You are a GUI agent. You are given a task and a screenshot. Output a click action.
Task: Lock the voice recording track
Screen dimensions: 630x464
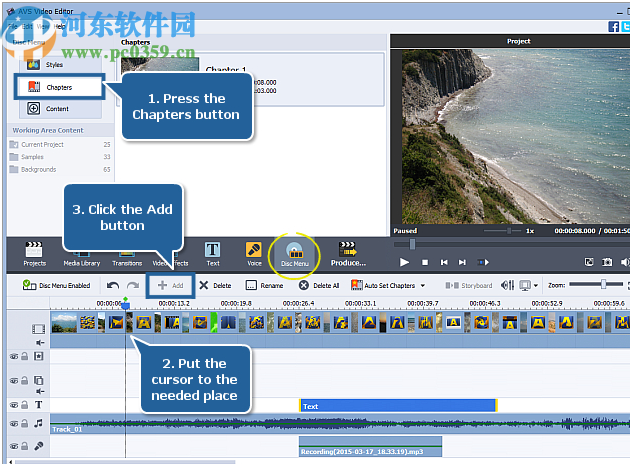[x=25, y=446]
